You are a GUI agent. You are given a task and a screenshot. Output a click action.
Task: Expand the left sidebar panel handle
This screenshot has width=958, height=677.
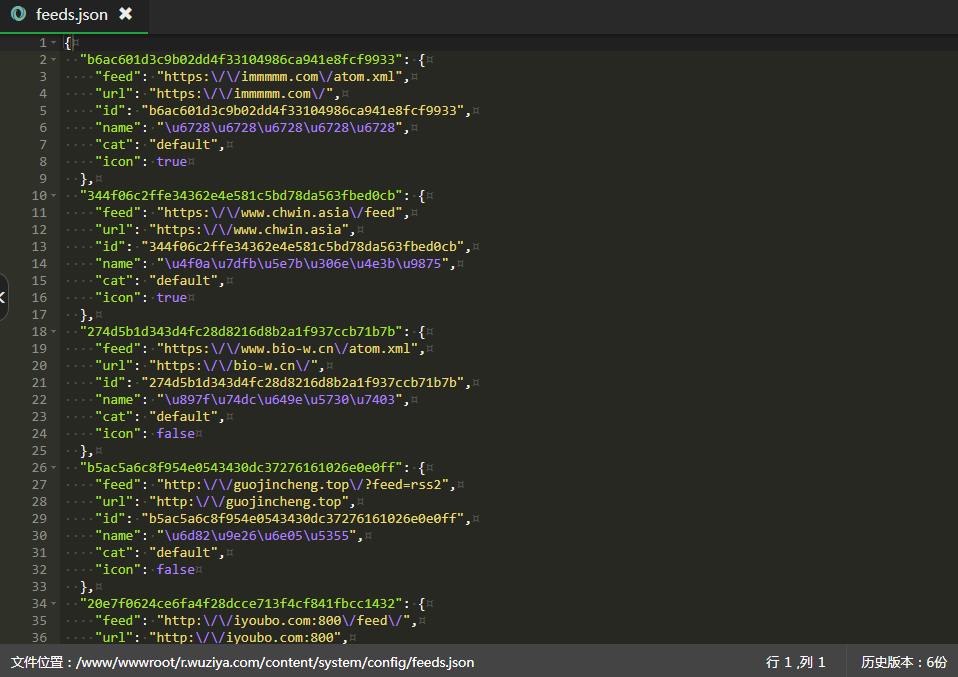[x=4, y=297]
